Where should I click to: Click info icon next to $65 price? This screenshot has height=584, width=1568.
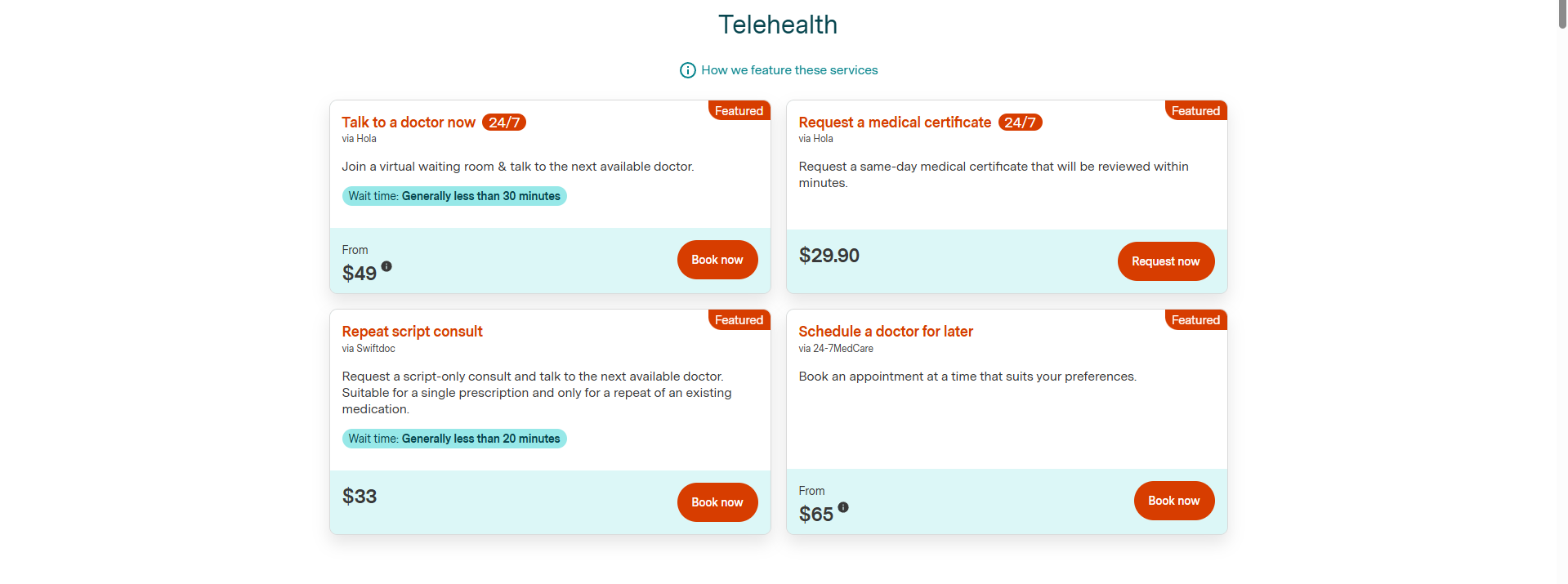(843, 507)
